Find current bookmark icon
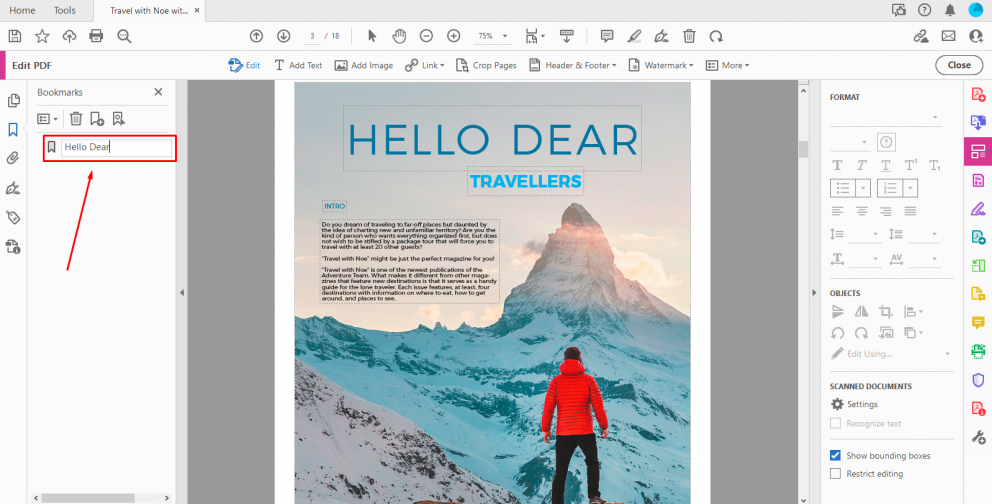 118,118
